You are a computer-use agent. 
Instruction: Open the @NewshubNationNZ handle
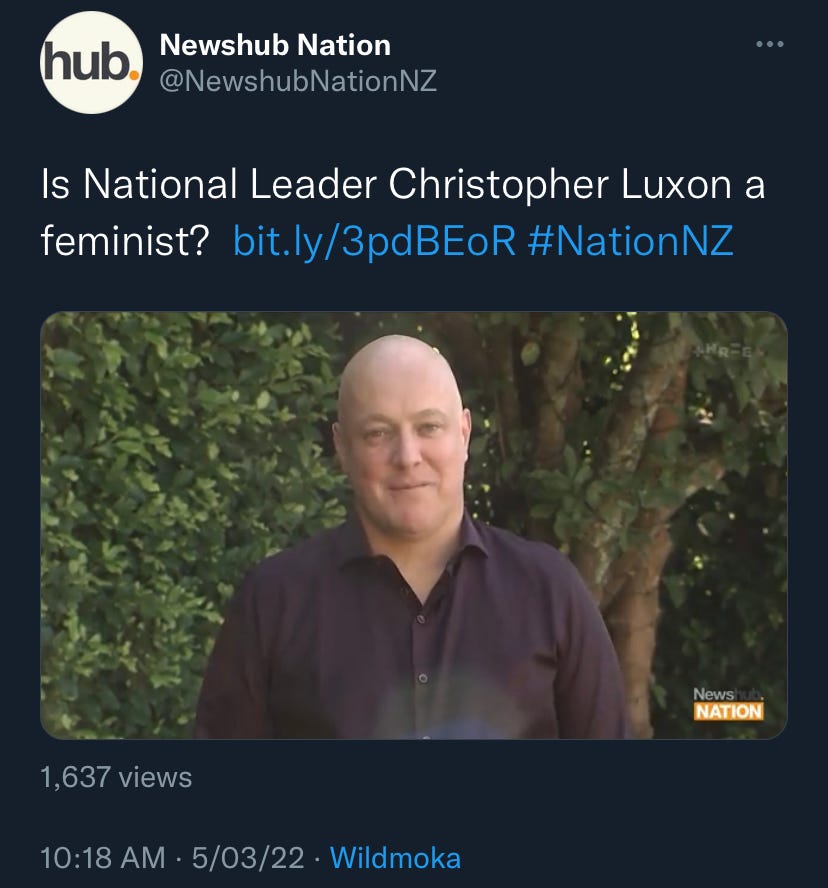pos(298,81)
